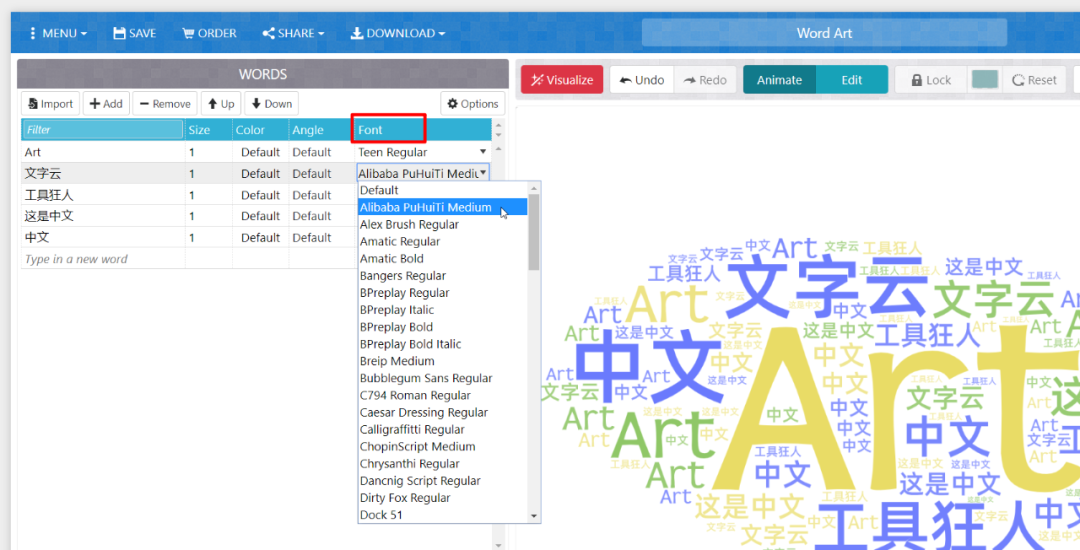The height and width of the screenshot is (550, 1080).
Task: Choose BPreplay Bold Italic font
Action: click(443, 344)
